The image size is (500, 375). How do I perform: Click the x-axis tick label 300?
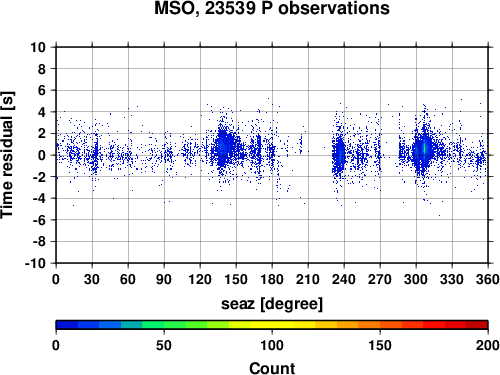point(416,279)
